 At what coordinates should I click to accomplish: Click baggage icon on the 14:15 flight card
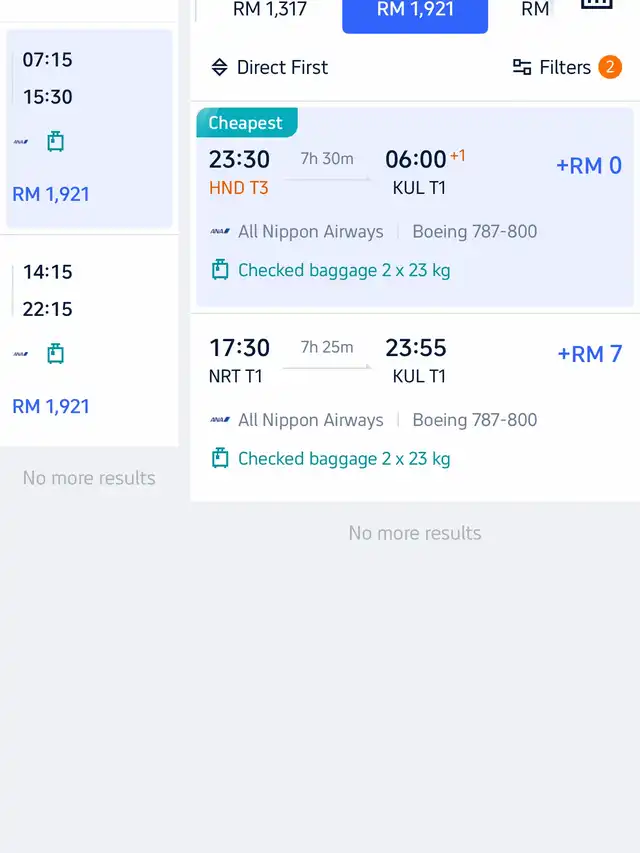pos(56,354)
